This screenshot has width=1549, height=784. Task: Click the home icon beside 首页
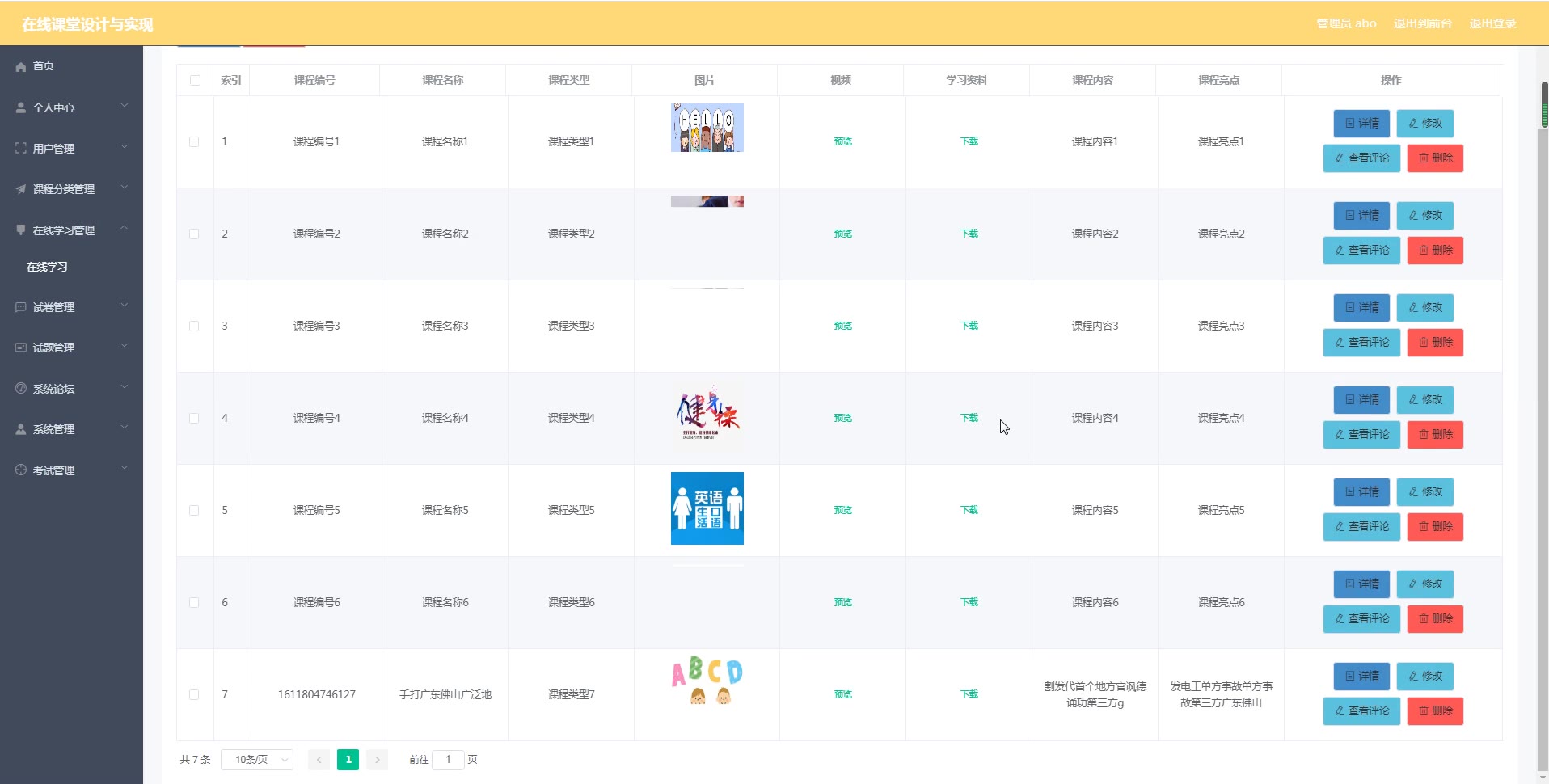(21, 66)
